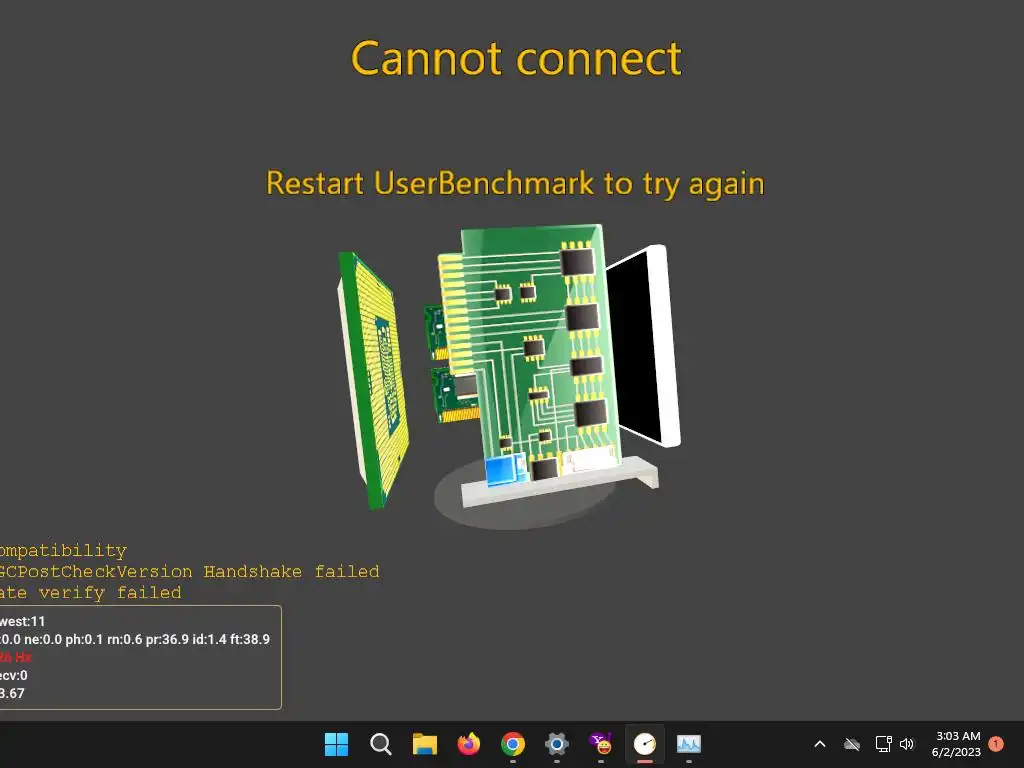Click the OneDrive cloud tray icon

pos(852,744)
